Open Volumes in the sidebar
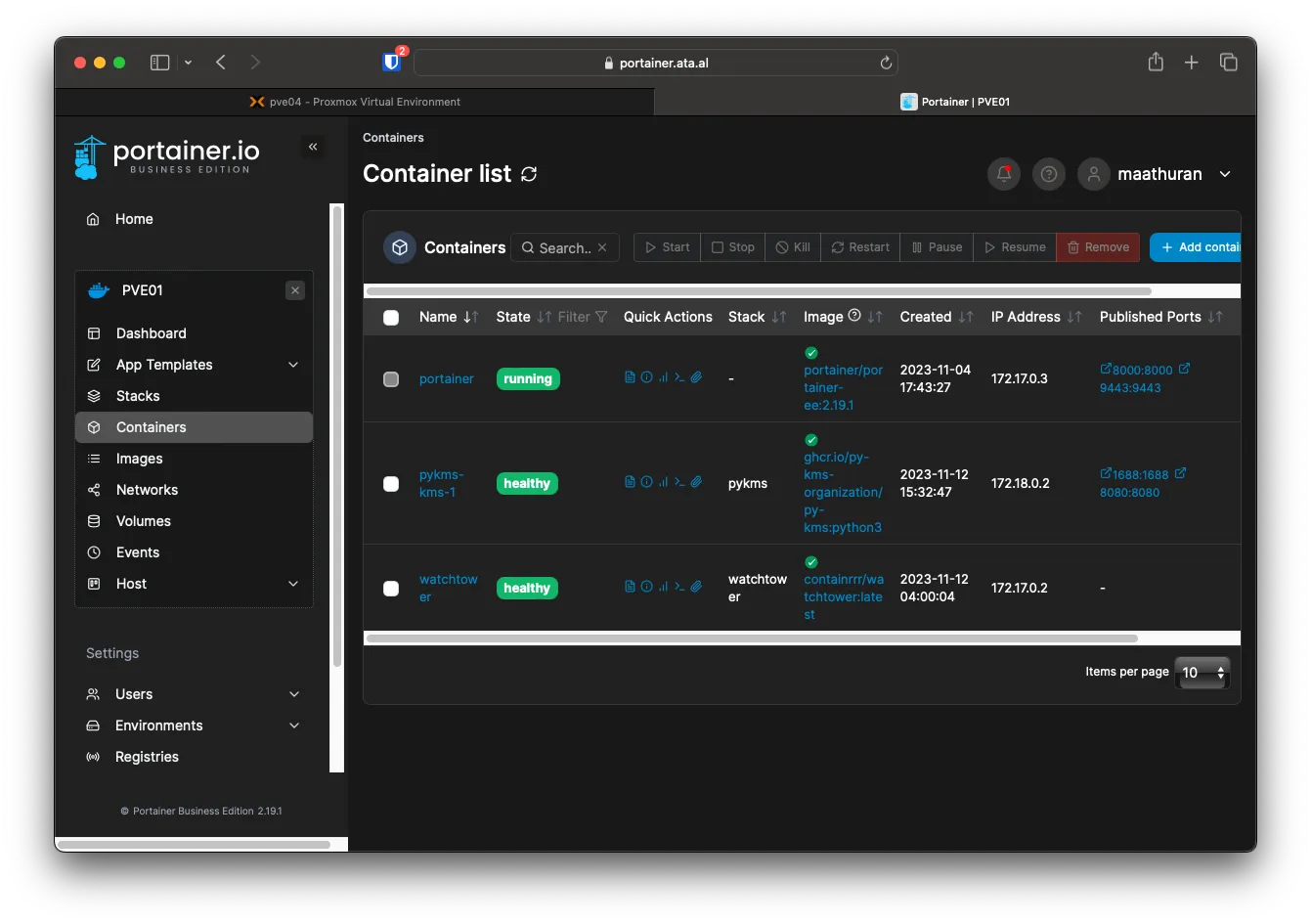1311x924 pixels. [x=144, y=521]
